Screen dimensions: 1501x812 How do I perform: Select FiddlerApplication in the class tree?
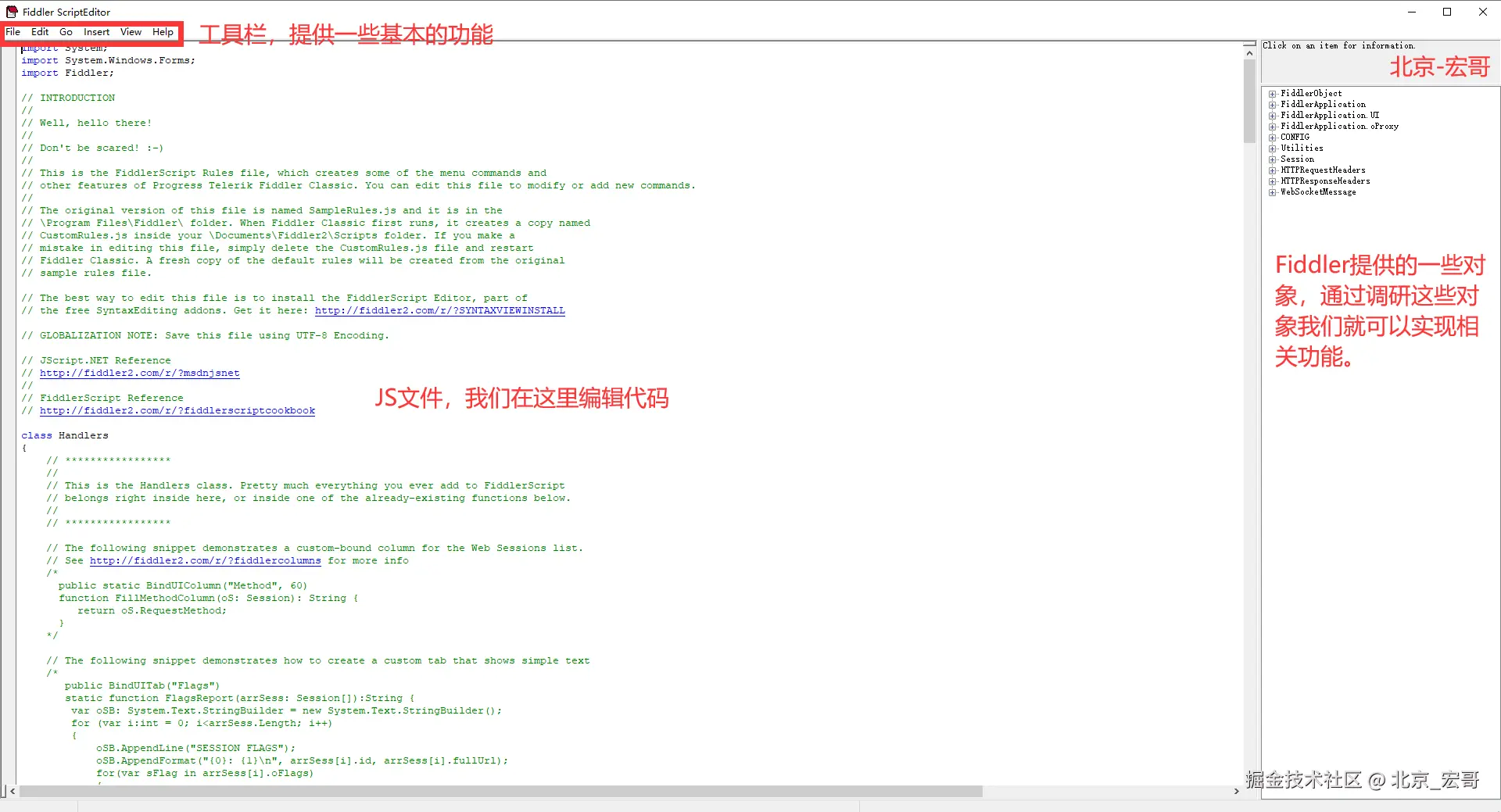[1323, 105]
